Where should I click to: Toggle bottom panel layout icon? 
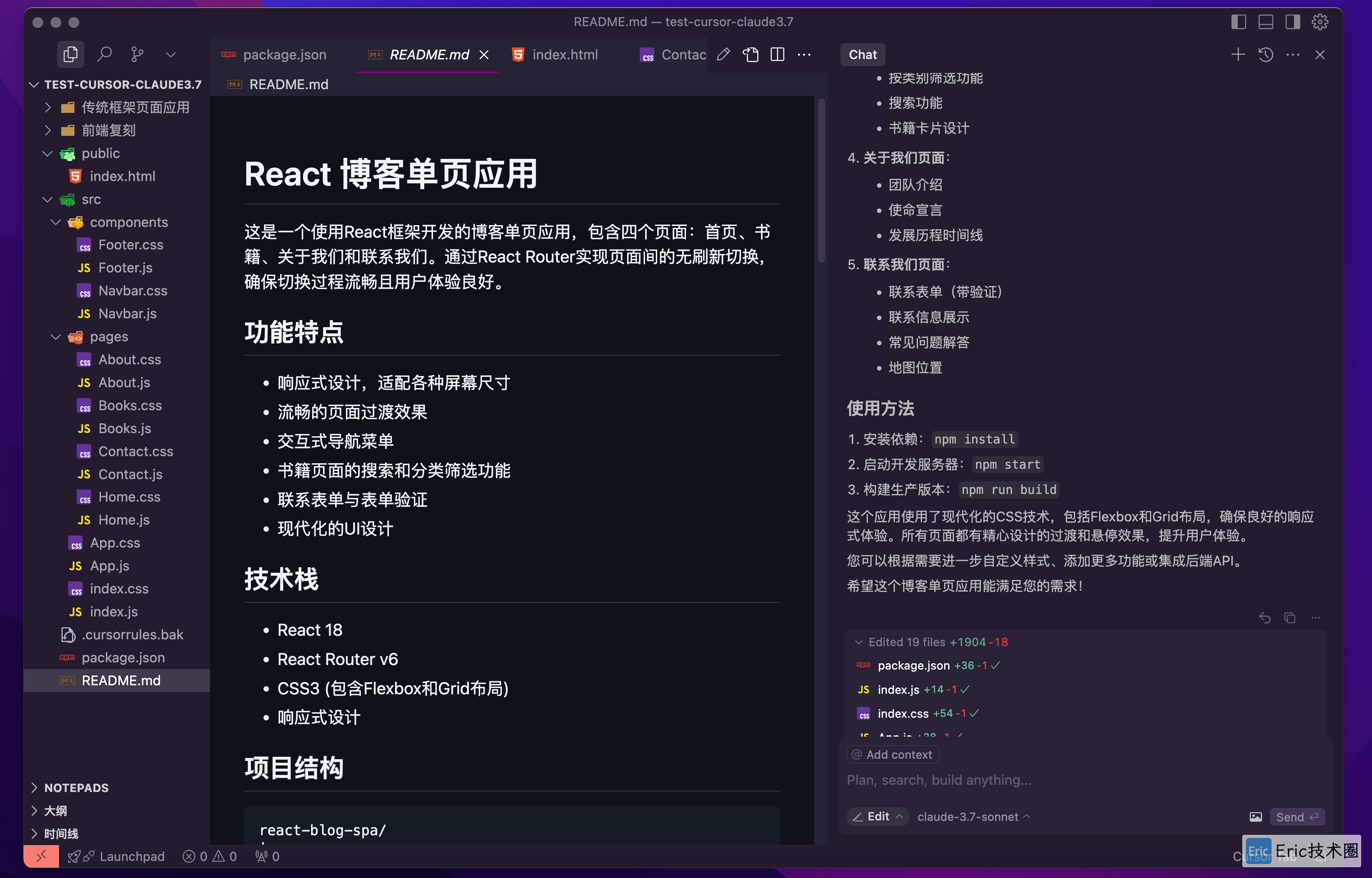tap(1265, 22)
